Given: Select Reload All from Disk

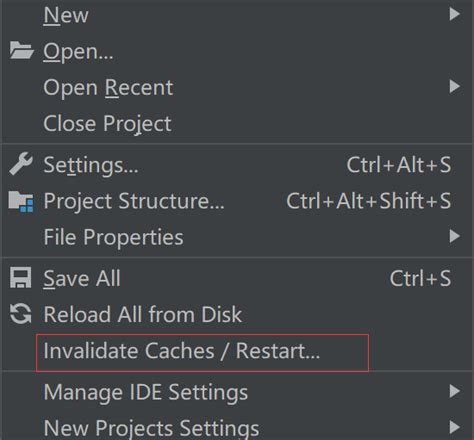Looking at the screenshot, I should point(237,314).
